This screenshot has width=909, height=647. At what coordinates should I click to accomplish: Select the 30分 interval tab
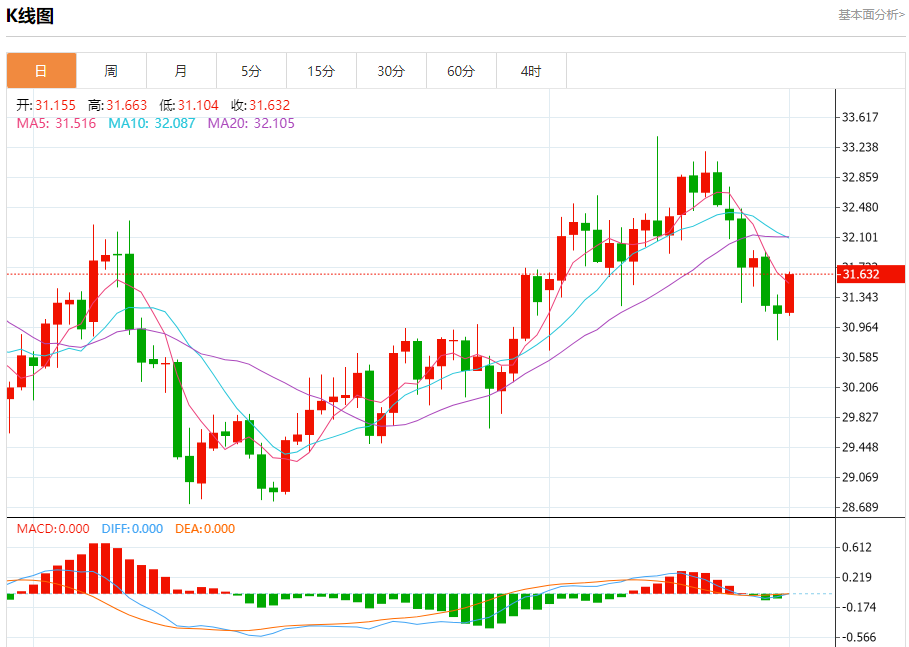pyautogui.click(x=391, y=71)
